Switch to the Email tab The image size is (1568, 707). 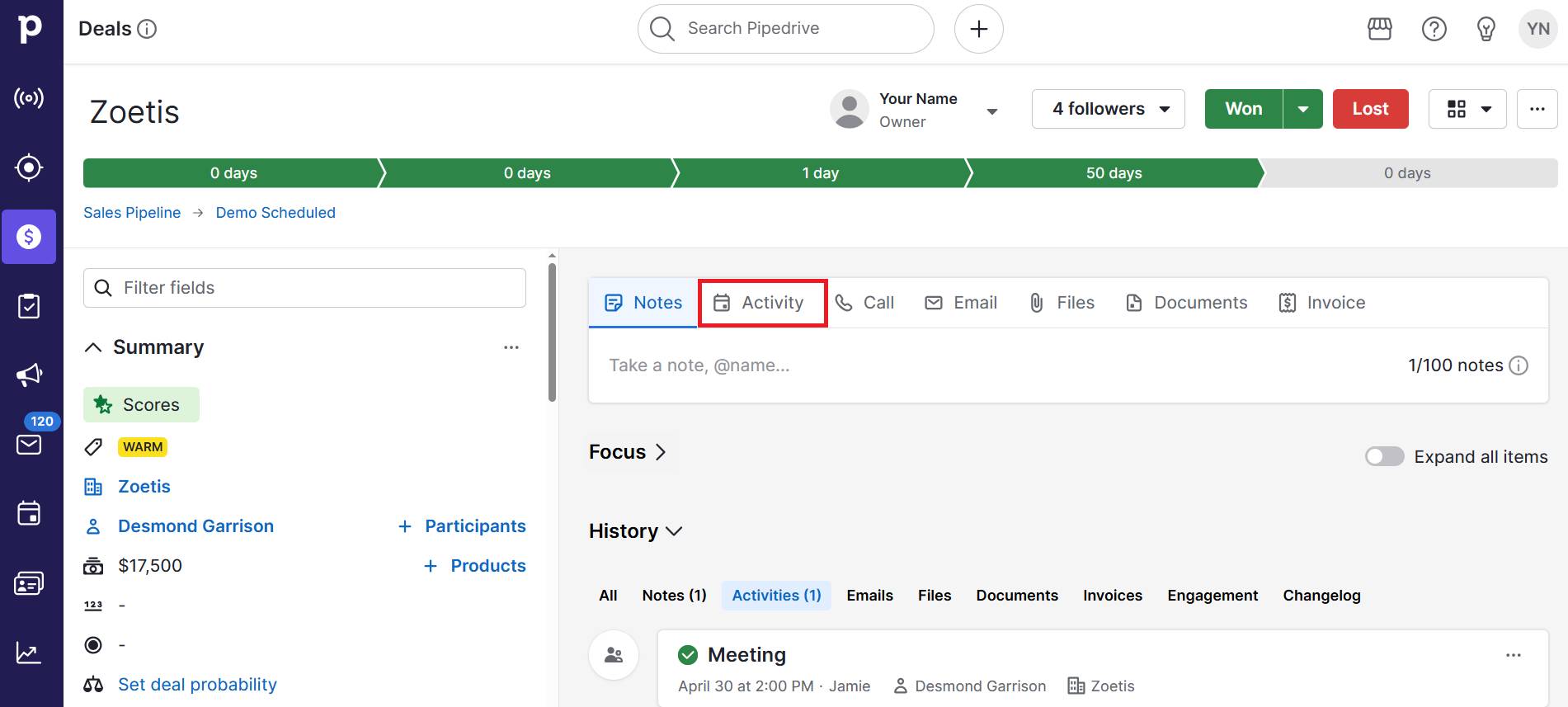(961, 303)
